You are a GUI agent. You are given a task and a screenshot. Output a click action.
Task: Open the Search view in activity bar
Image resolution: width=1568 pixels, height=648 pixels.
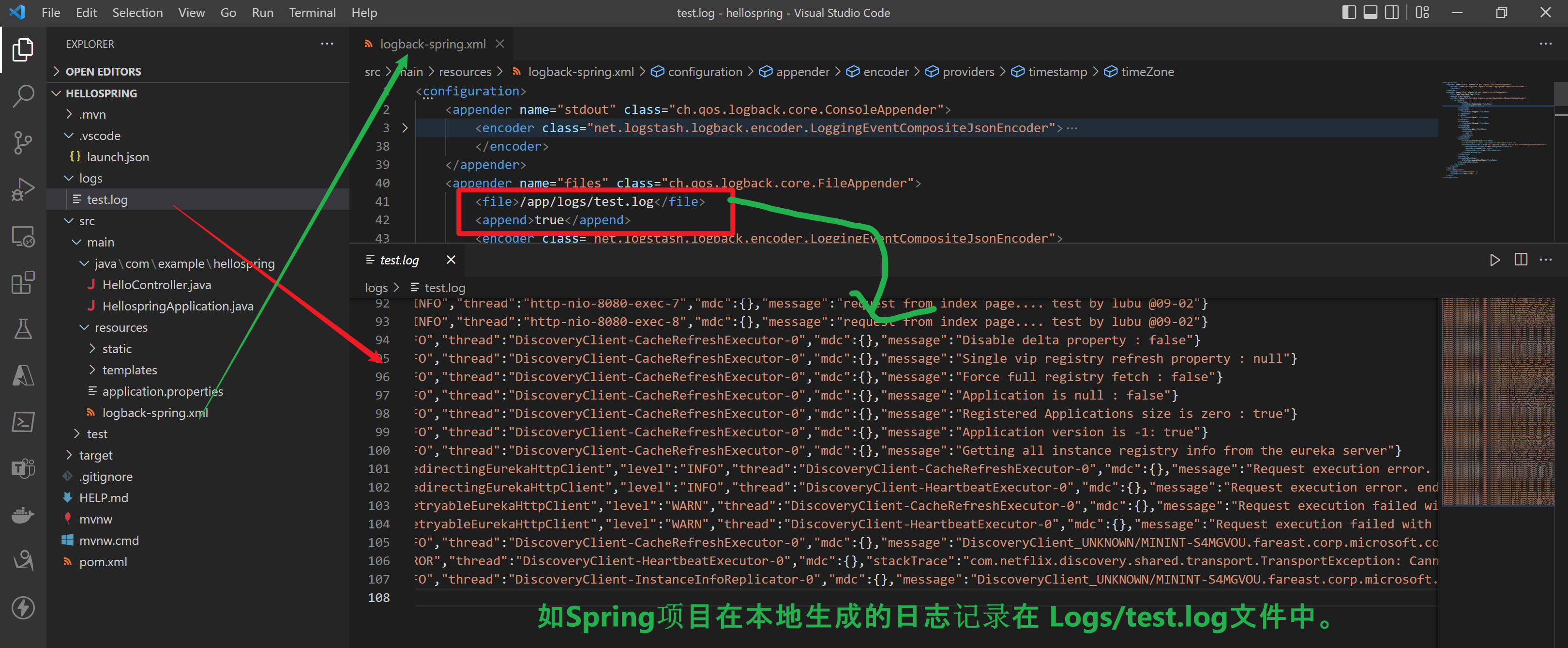click(x=23, y=95)
